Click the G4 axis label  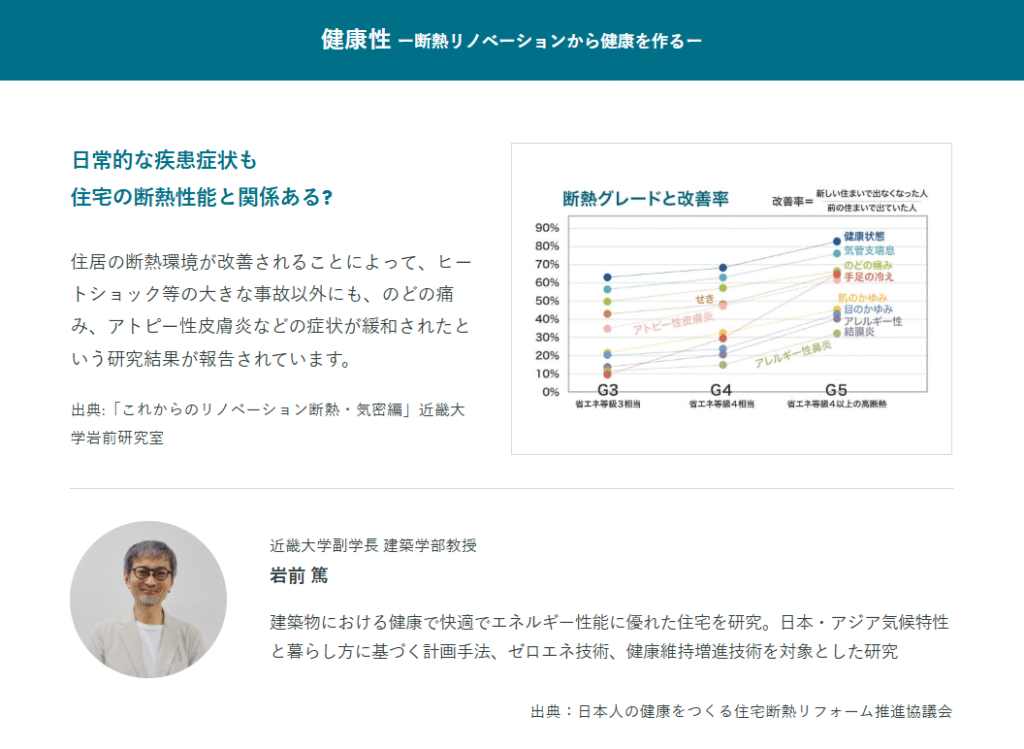tap(722, 390)
